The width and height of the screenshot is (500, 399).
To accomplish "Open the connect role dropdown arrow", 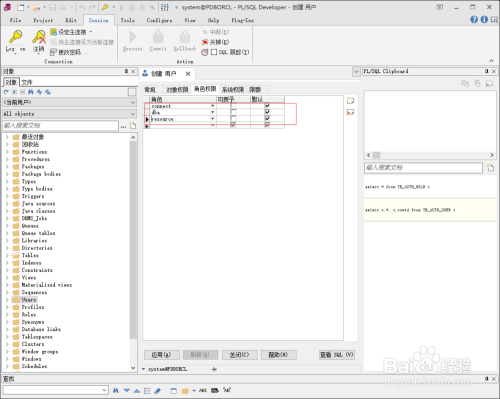I will [212, 106].
